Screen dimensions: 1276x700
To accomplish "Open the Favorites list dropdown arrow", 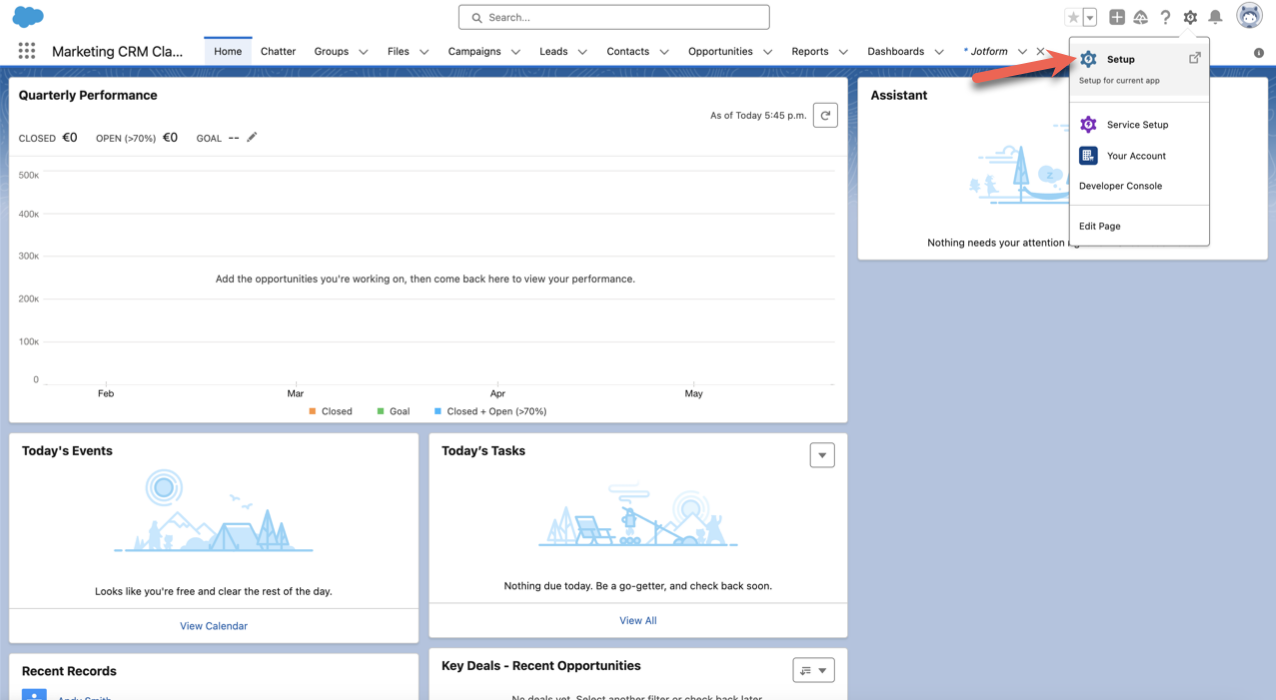I will (x=1090, y=17).
